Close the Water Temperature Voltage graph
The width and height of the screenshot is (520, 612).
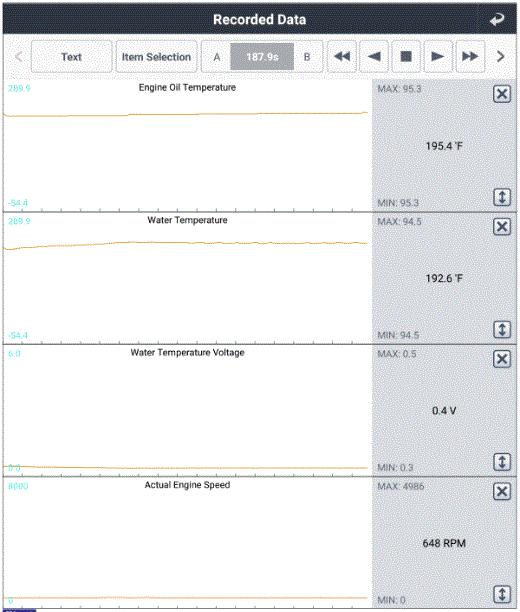[x=502, y=359]
